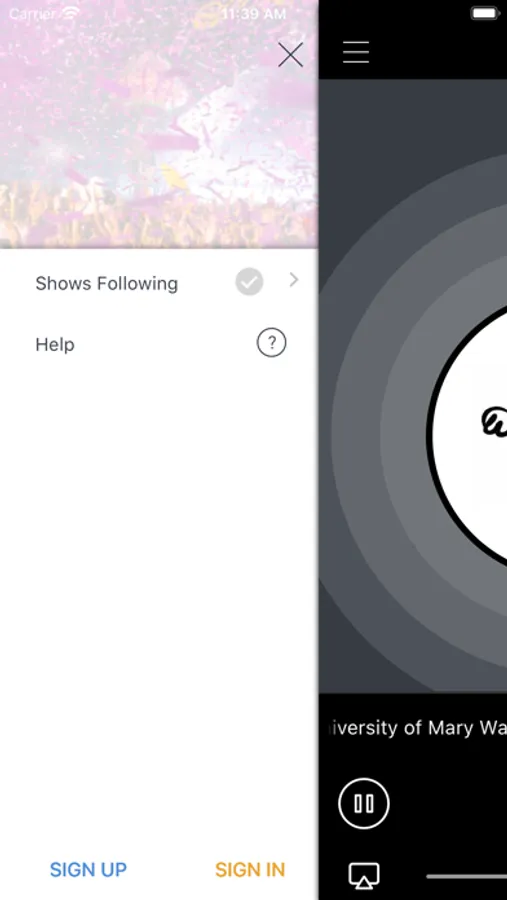Check the battery icon in status bar

tap(485, 13)
